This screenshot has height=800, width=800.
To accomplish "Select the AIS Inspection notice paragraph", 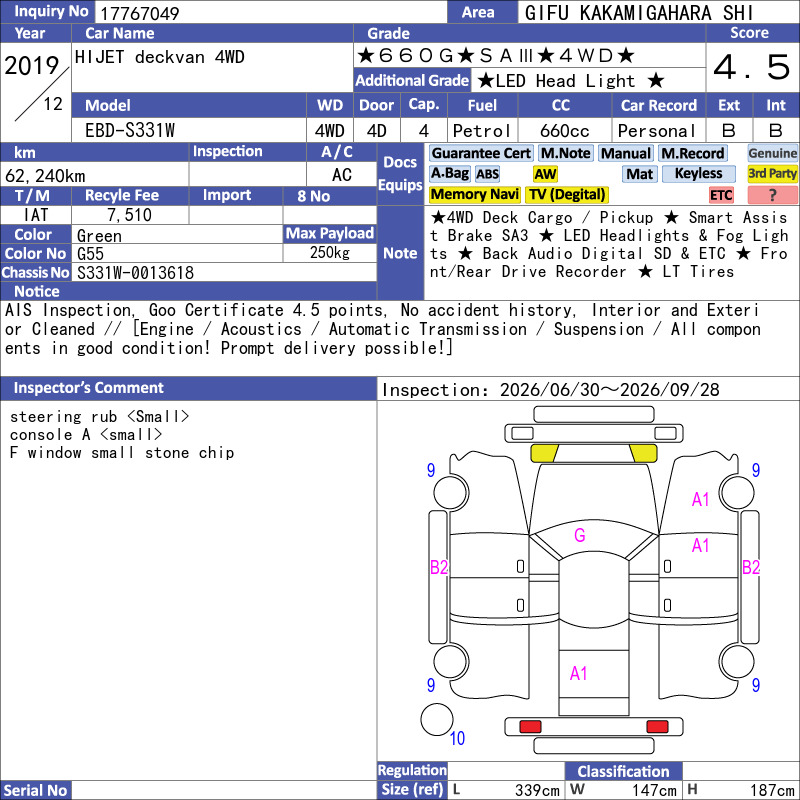I will [x=383, y=330].
